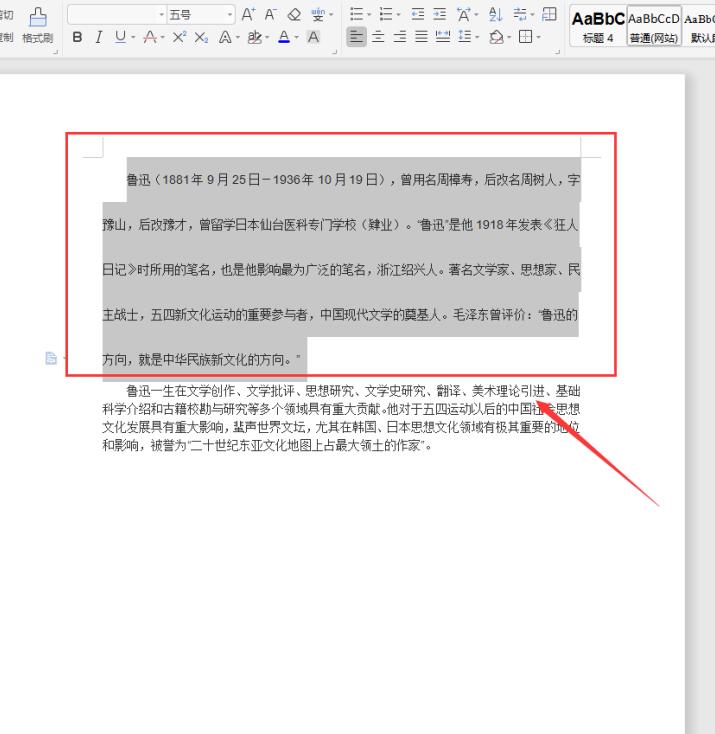The image size is (715, 734).
Task: Expand the font color dropdown arrow
Action: click(296, 37)
